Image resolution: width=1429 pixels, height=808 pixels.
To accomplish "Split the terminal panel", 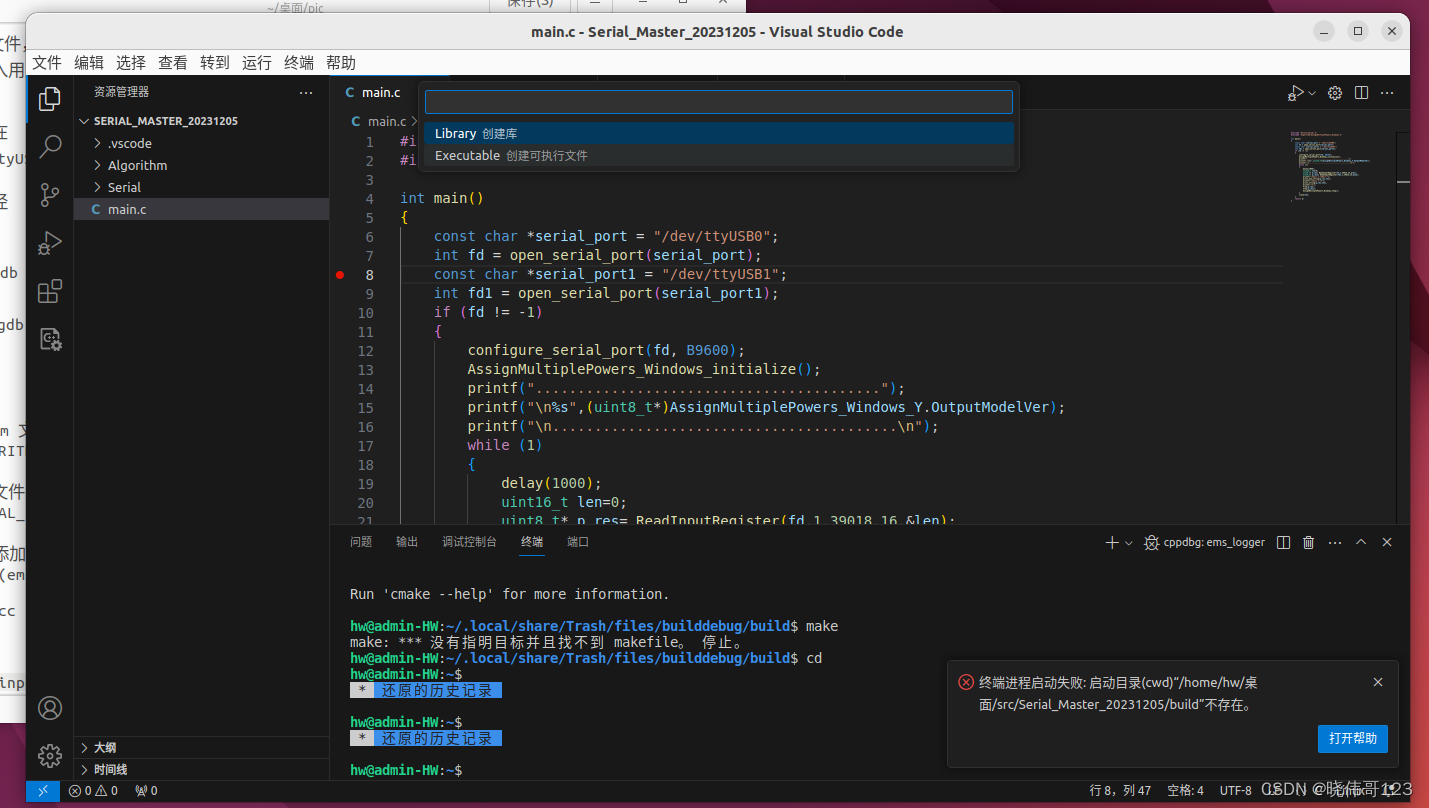I will point(1284,542).
